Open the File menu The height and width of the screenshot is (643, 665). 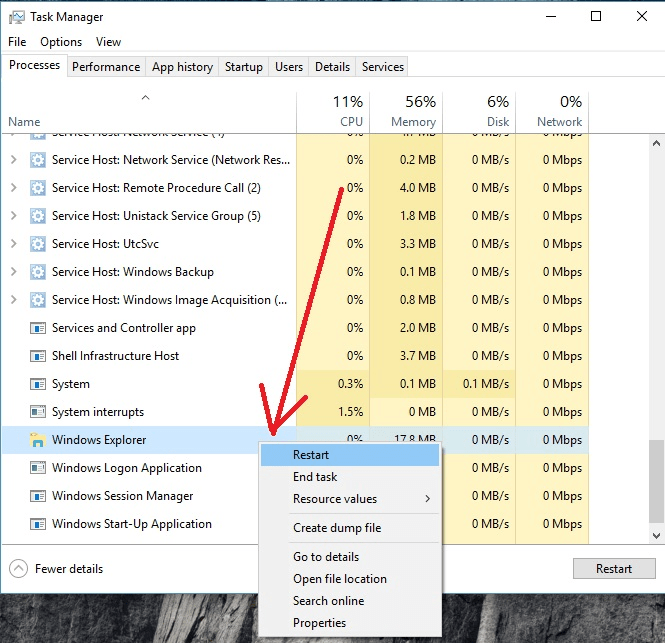coord(17,42)
